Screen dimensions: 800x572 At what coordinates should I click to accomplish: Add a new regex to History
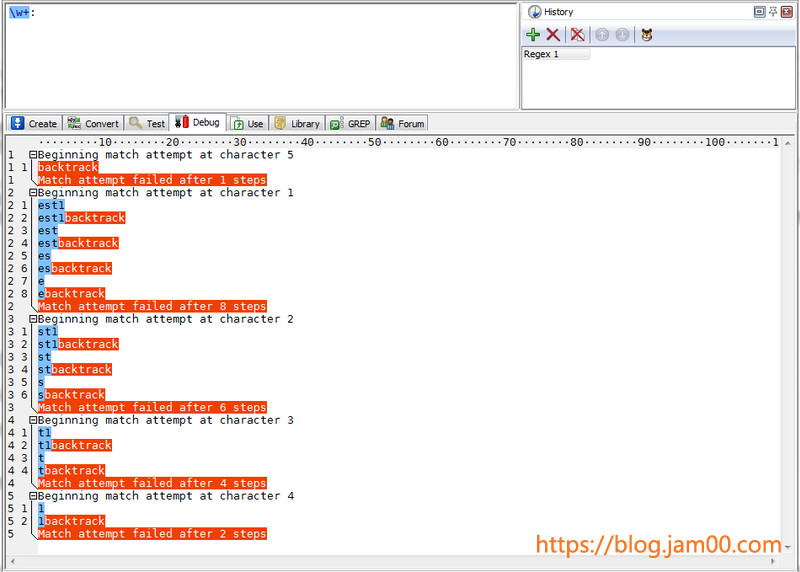(x=533, y=35)
